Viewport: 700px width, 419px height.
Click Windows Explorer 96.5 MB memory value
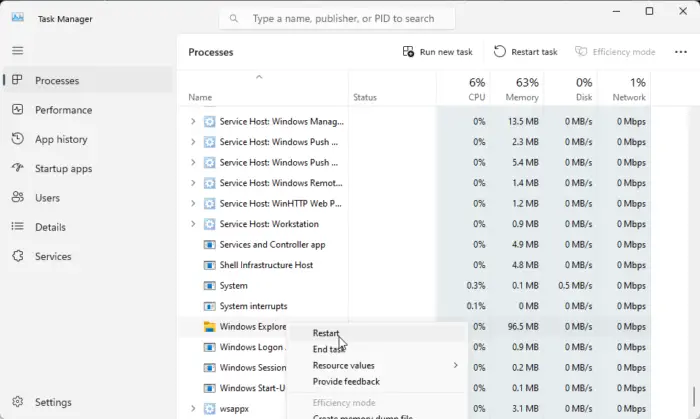pyautogui.click(x=523, y=327)
